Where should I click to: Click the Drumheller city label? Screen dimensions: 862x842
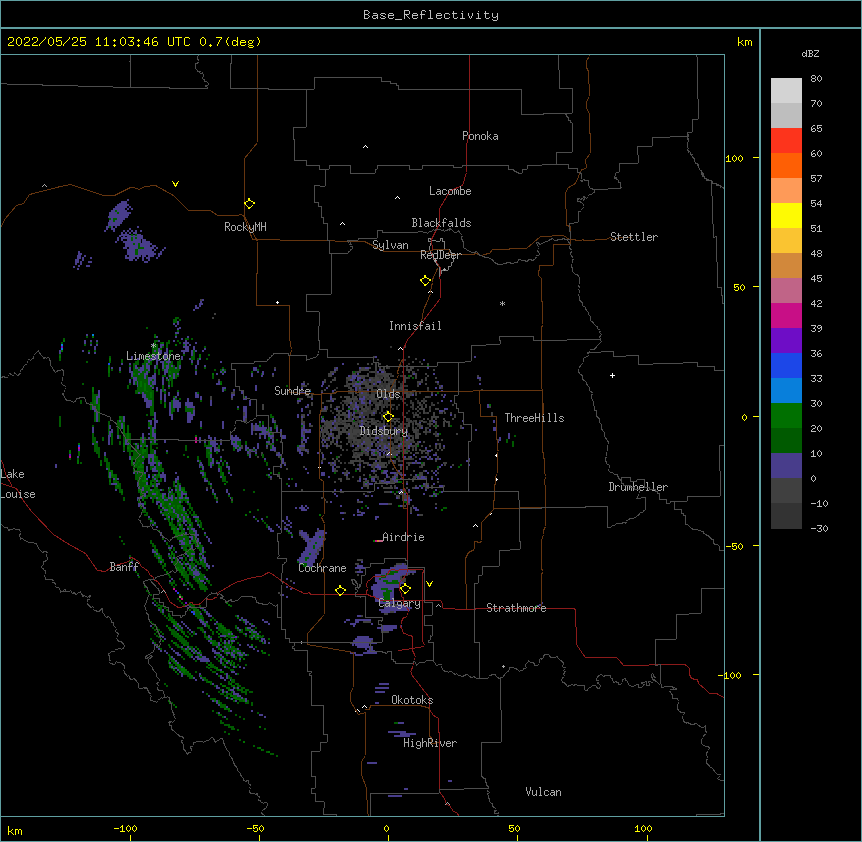pos(638,487)
